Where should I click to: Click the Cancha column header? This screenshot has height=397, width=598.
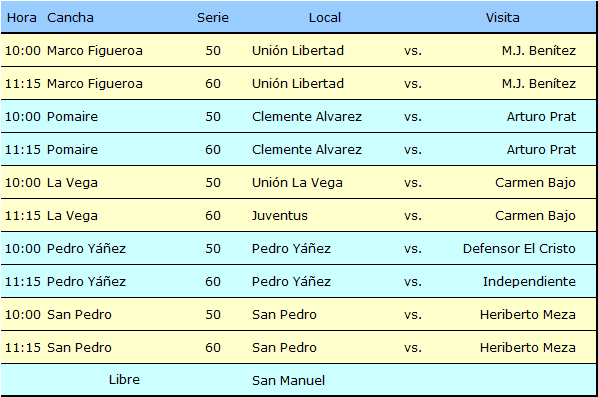[70, 18]
